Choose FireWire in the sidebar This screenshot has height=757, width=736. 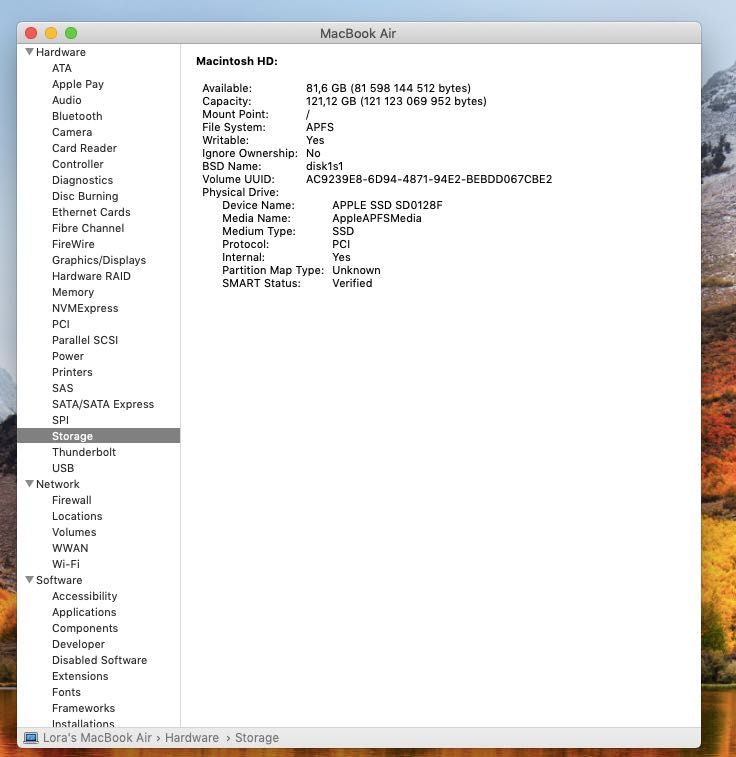pos(73,244)
